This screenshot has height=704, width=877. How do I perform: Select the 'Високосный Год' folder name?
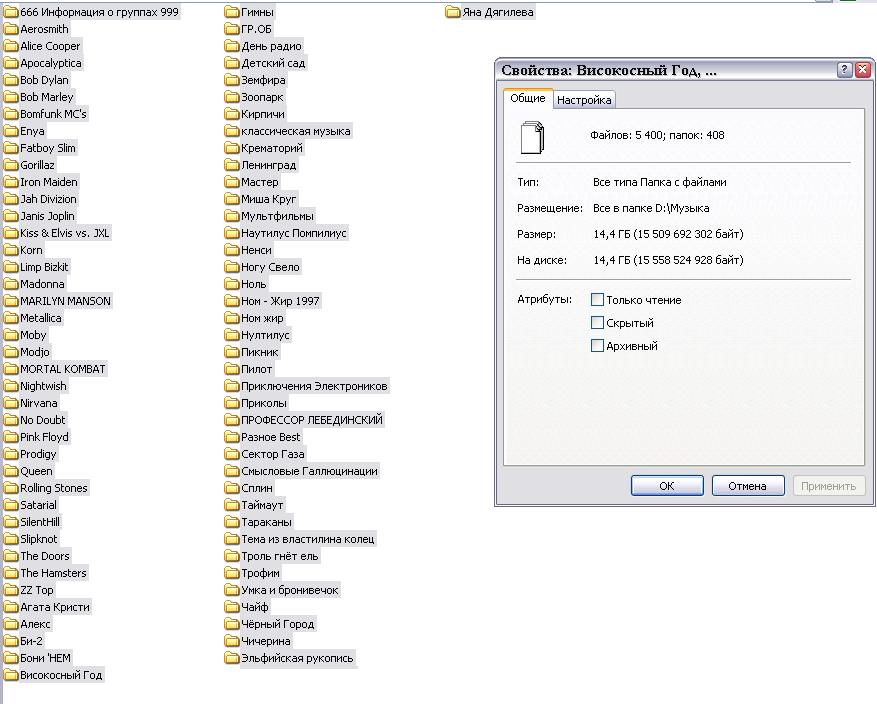point(61,675)
